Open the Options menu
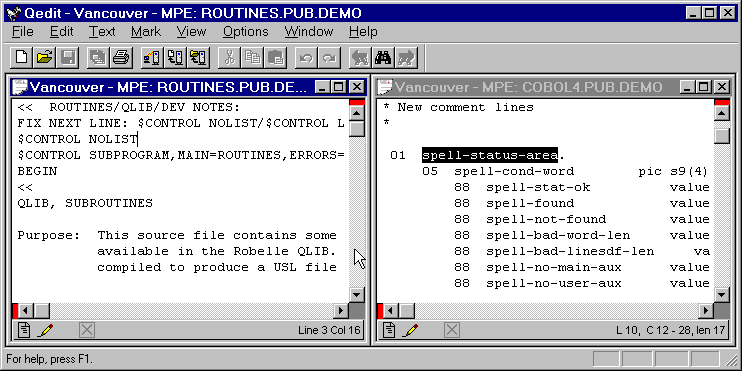Screen dimensions: 742x371 [x=246, y=32]
